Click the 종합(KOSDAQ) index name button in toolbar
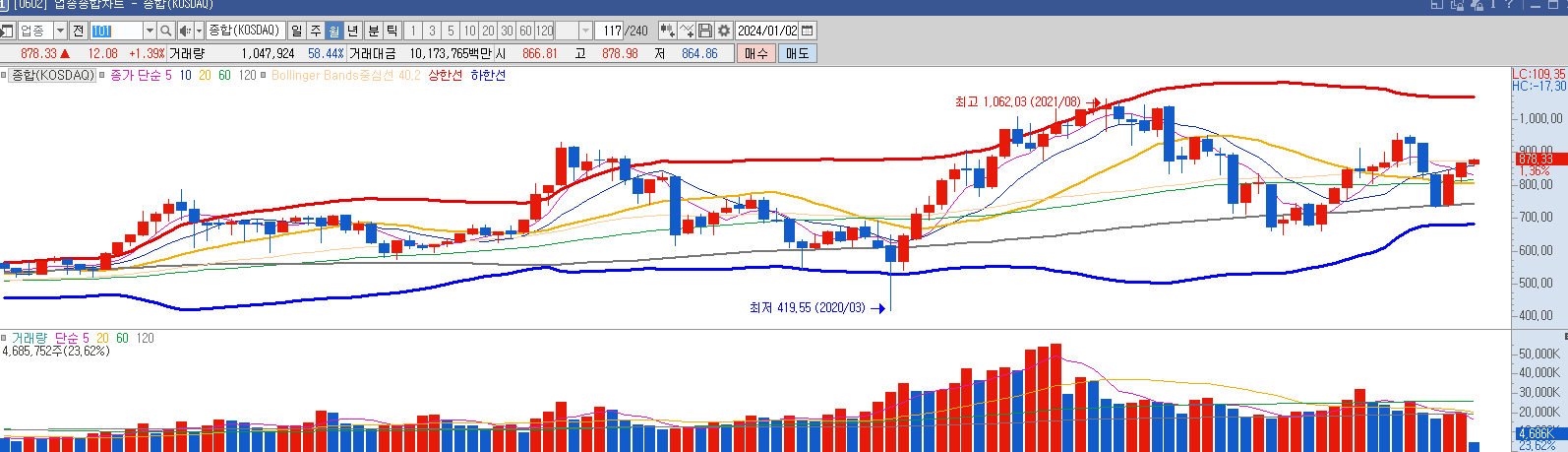1568x452 pixels. [246, 31]
